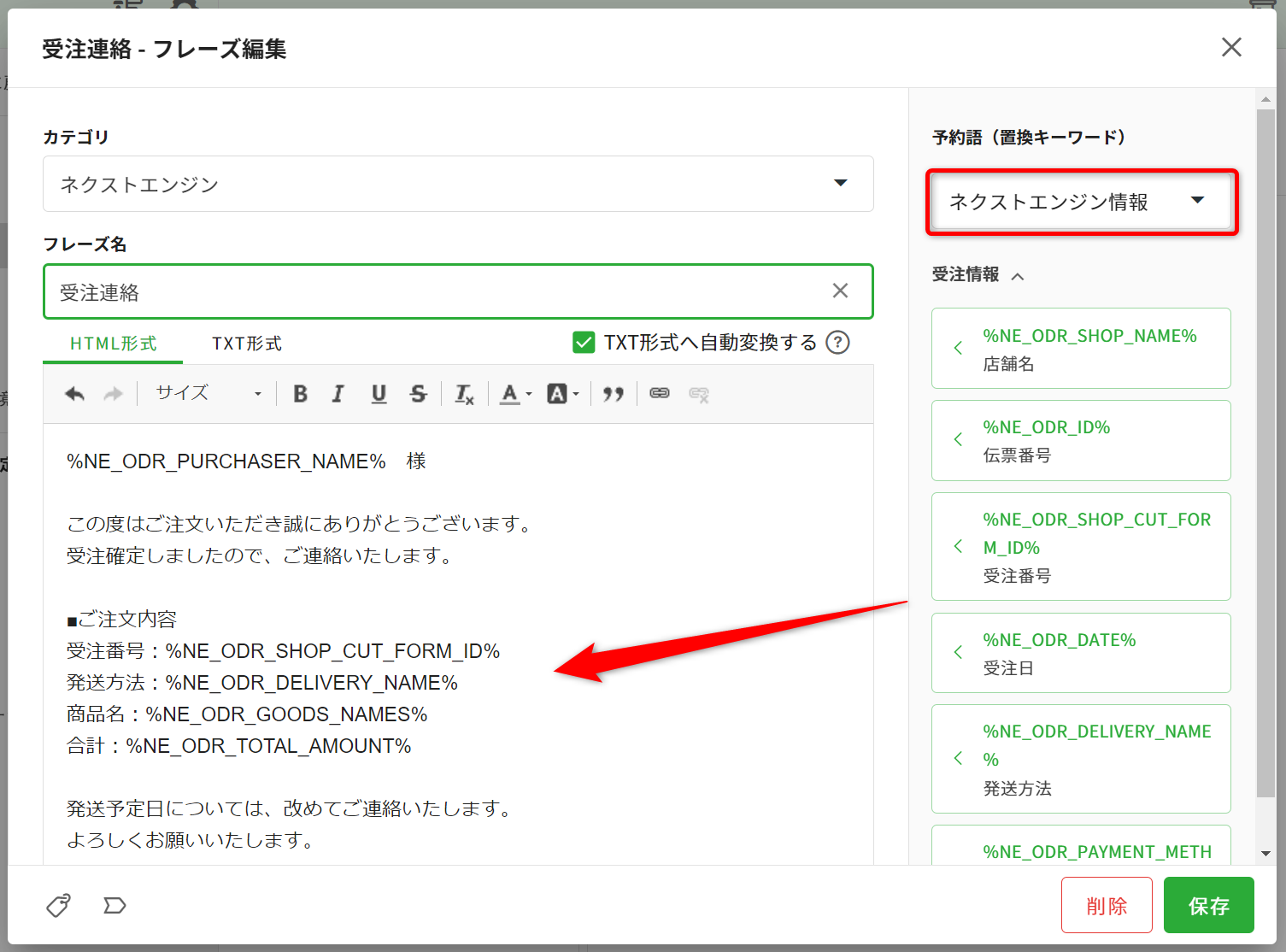Click the tag icon at bottom left
1286x952 pixels.
point(58,905)
